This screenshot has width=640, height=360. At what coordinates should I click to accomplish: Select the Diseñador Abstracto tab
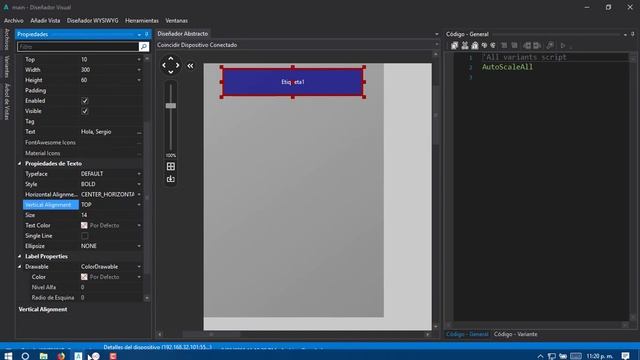coord(182,34)
